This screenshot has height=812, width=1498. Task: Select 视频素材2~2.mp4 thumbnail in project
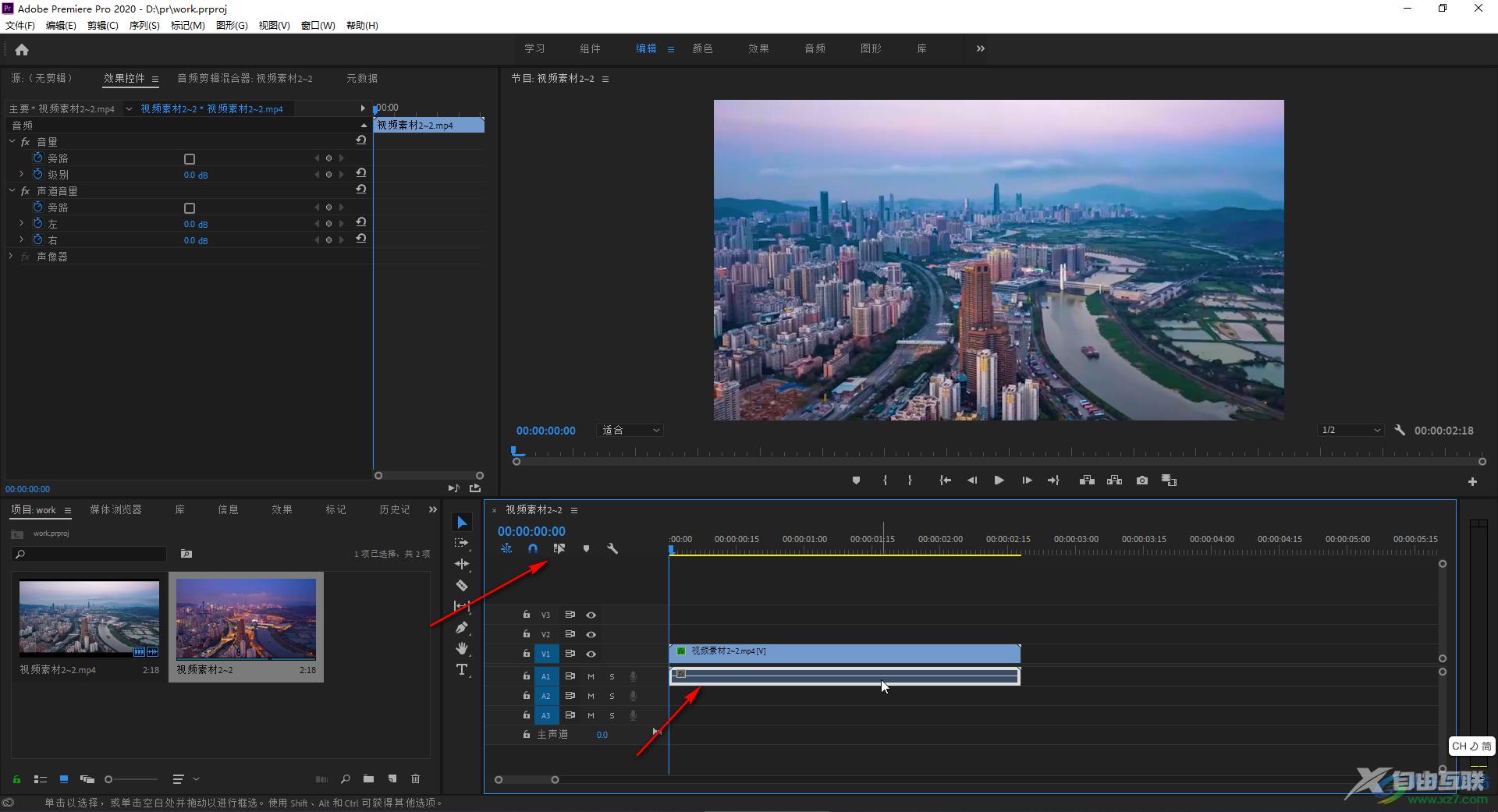(89, 617)
